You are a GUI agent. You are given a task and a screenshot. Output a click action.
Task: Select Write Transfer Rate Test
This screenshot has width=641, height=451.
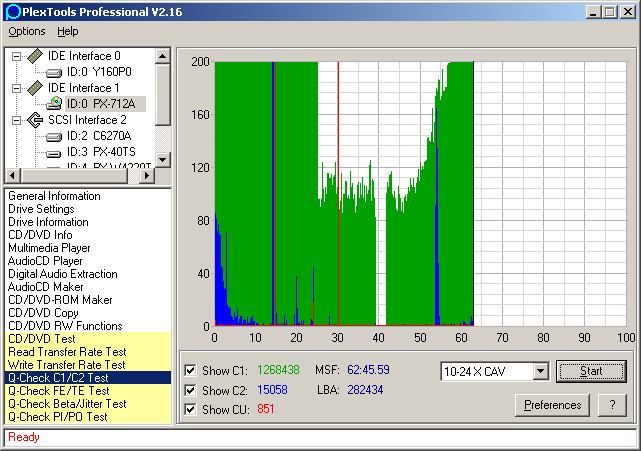click(x=88, y=365)
